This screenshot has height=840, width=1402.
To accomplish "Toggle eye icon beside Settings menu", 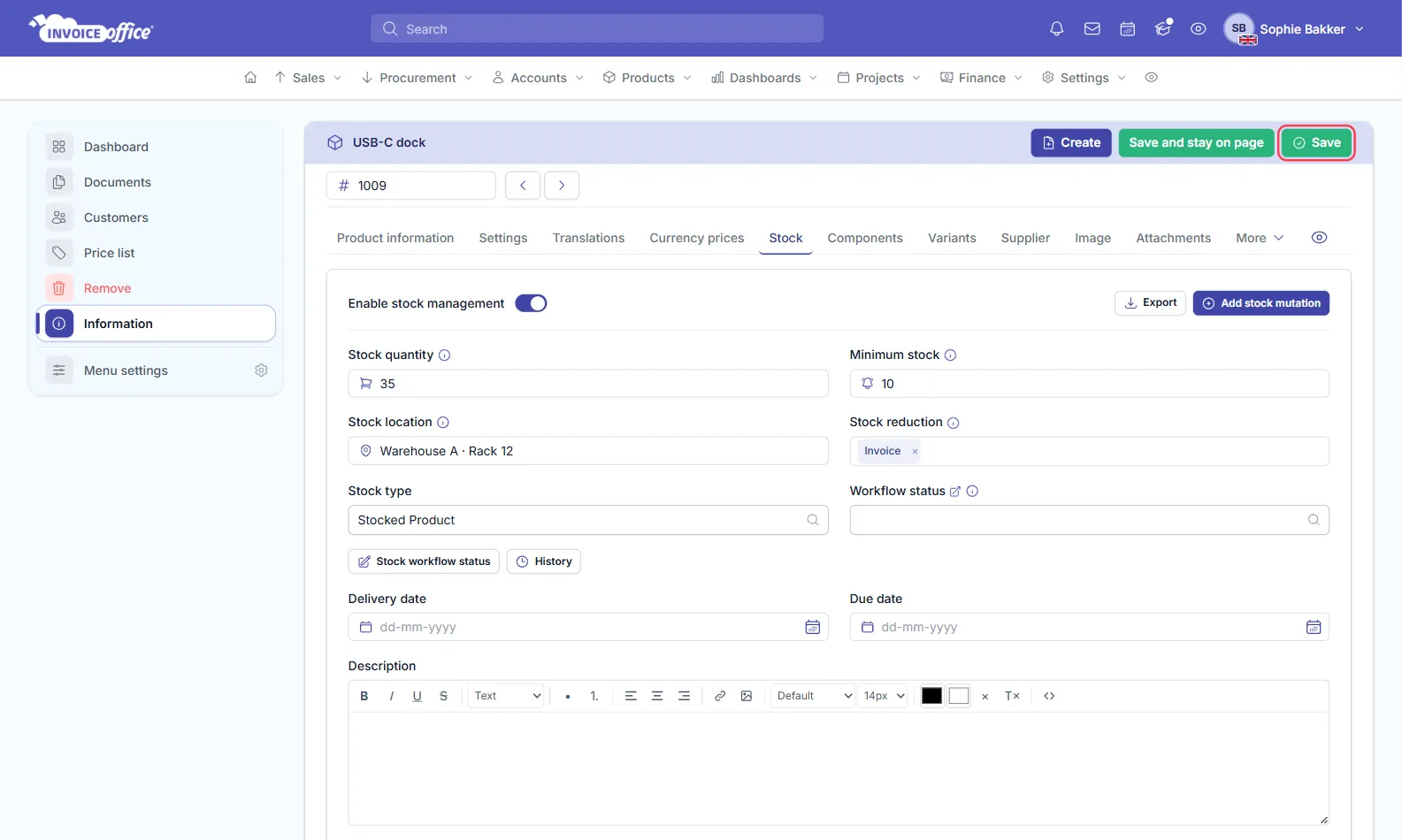I will [1151, 78].
